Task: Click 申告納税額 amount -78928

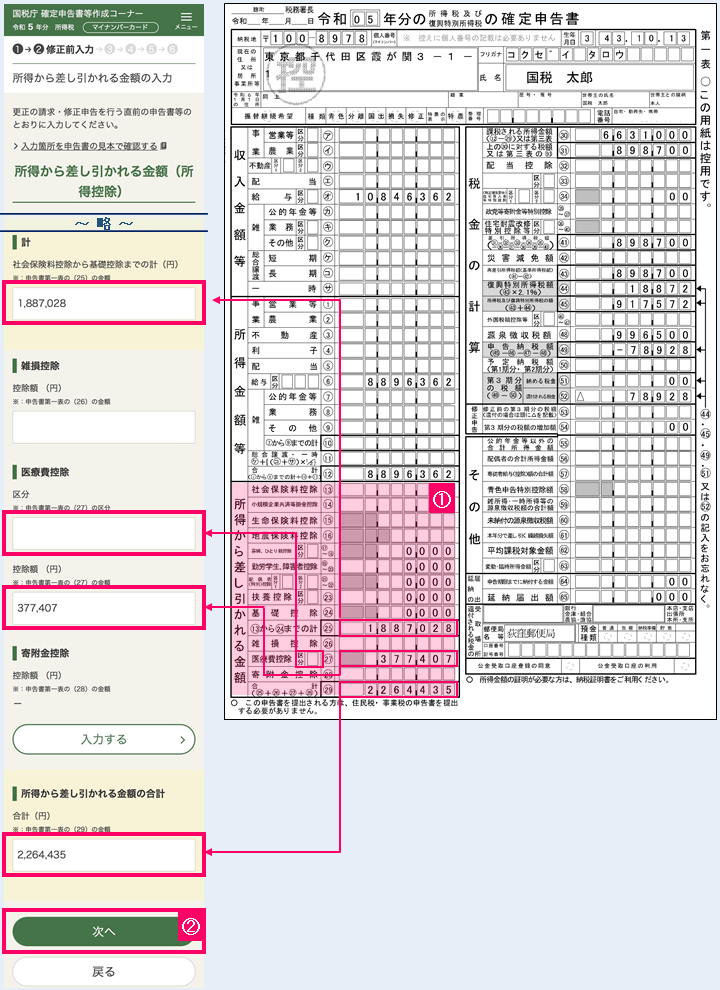Action: click(652, 350)
